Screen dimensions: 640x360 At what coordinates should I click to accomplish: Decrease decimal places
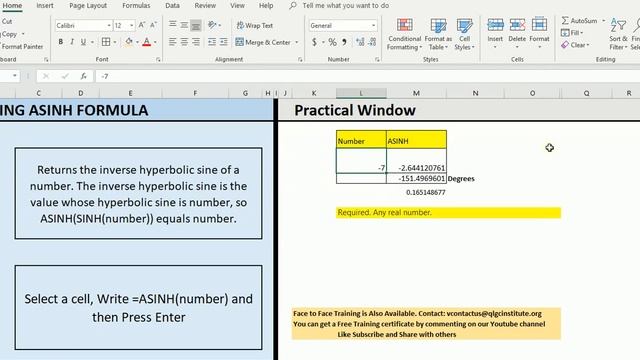pyautogui.click(x=372, y=42)
